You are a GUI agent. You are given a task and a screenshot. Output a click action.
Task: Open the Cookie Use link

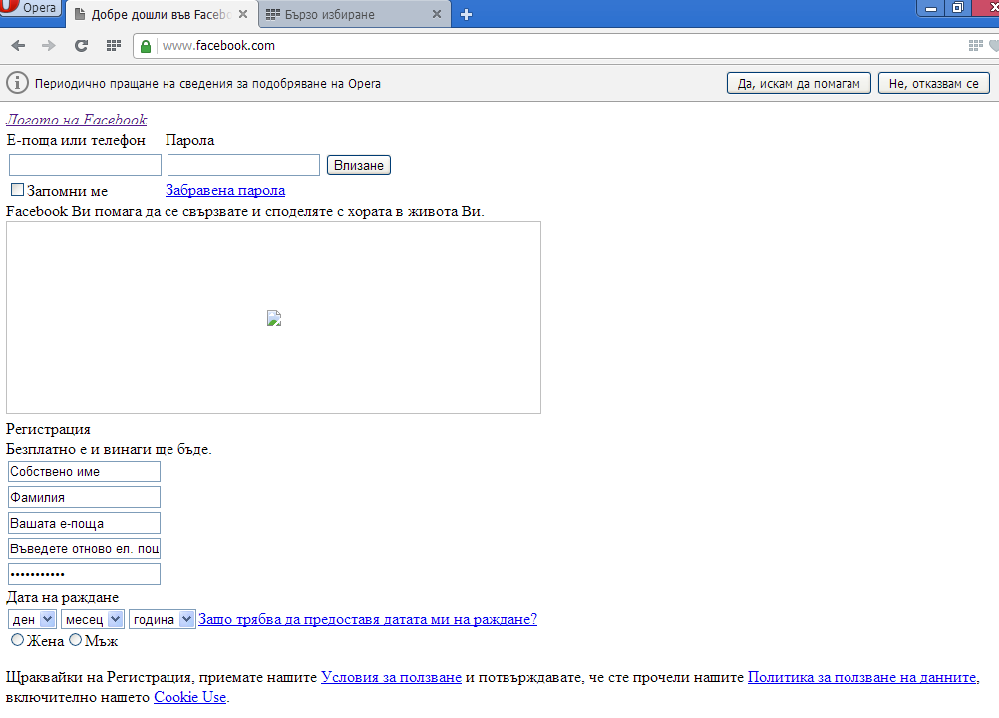190,697
